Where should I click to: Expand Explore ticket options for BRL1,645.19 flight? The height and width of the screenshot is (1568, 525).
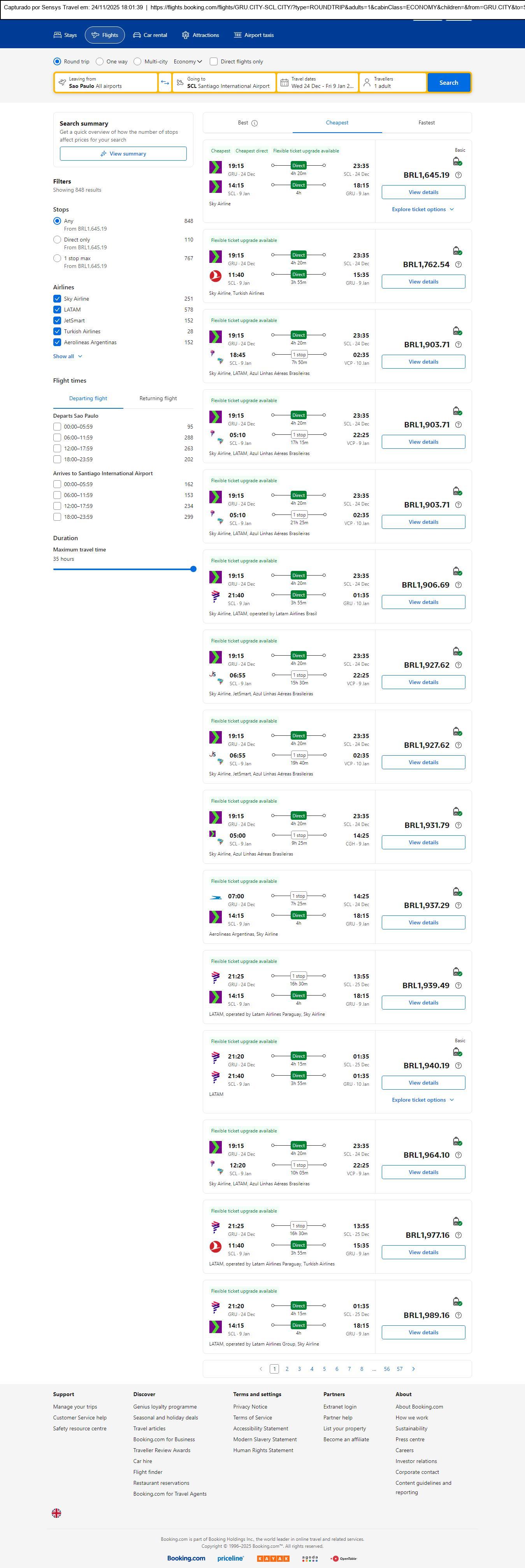click(423, 209)
